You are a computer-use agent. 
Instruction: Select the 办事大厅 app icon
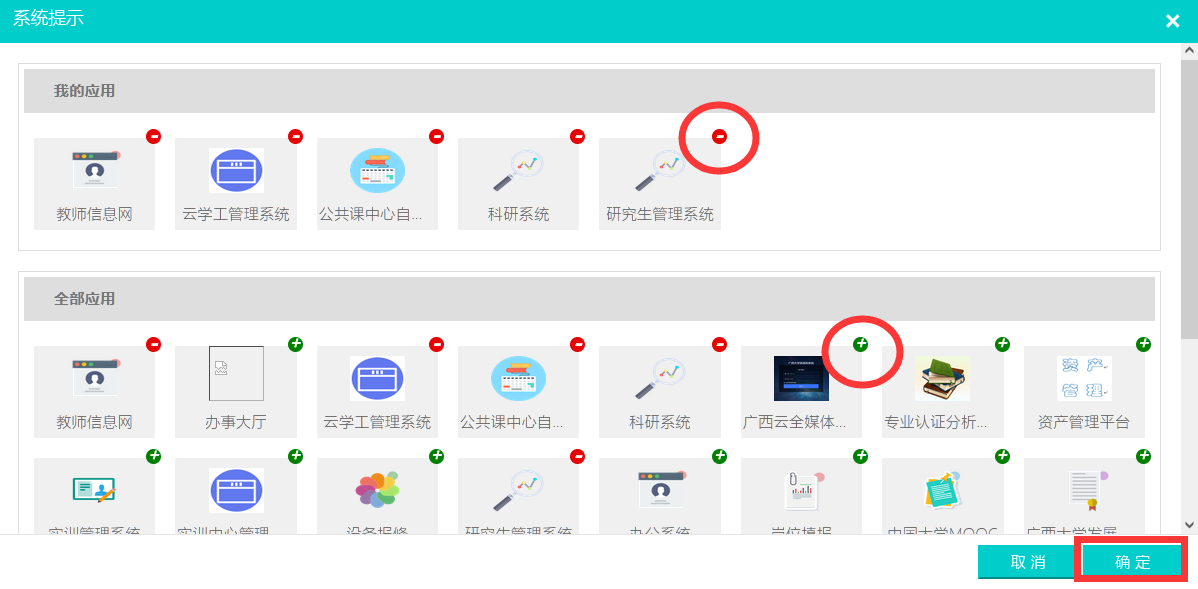pyautogui.click(x=236, y=374)
